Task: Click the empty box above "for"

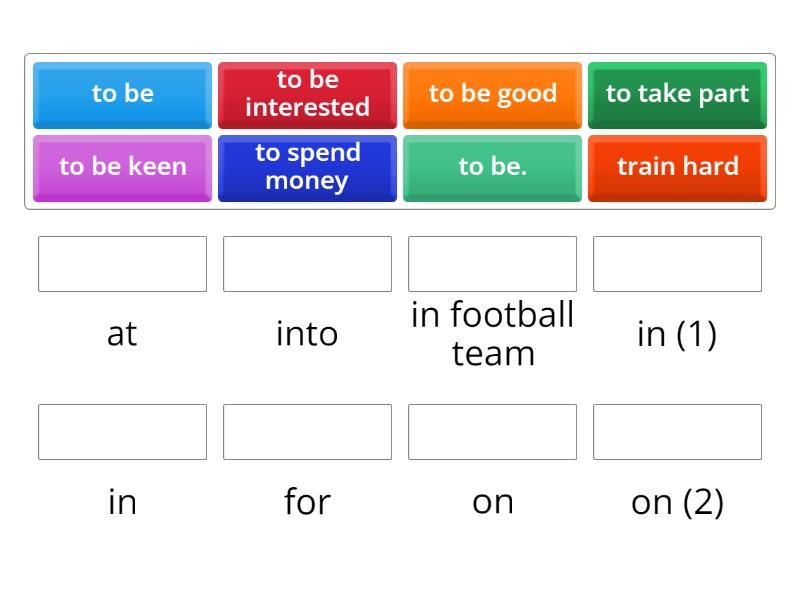Action: pos(307,432)
